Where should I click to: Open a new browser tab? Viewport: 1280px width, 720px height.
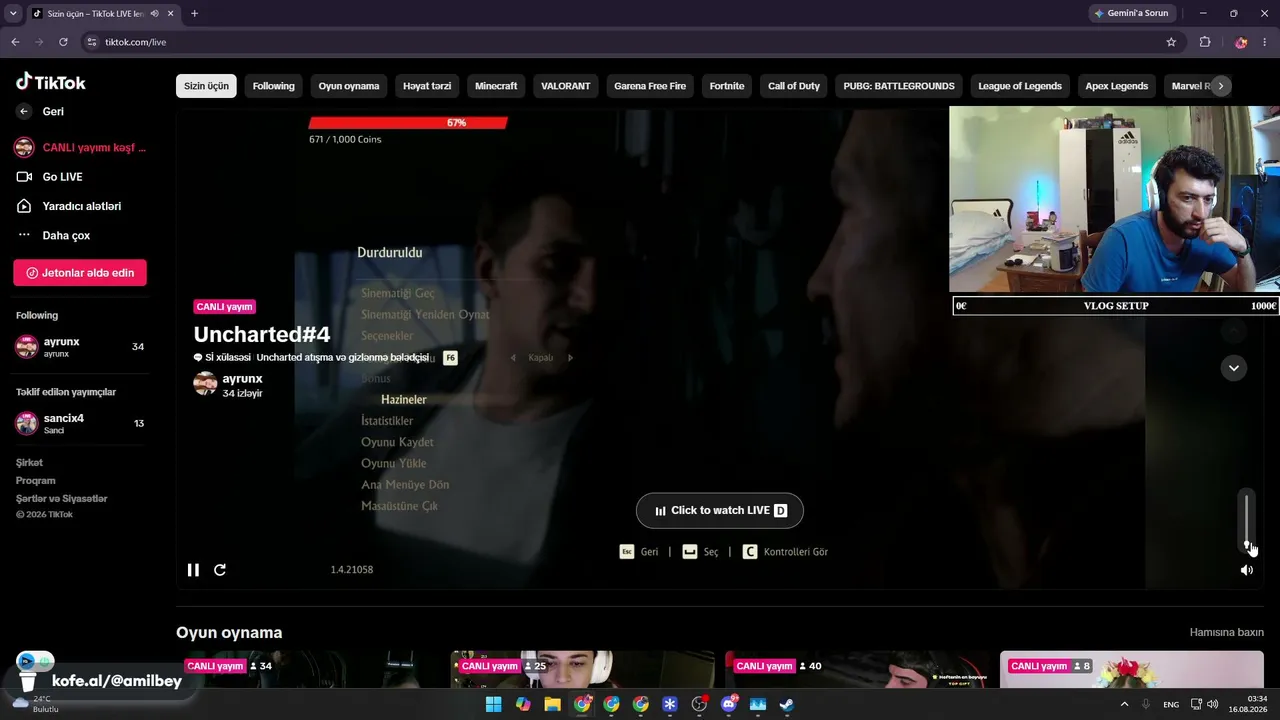click(x=194, y=14)
